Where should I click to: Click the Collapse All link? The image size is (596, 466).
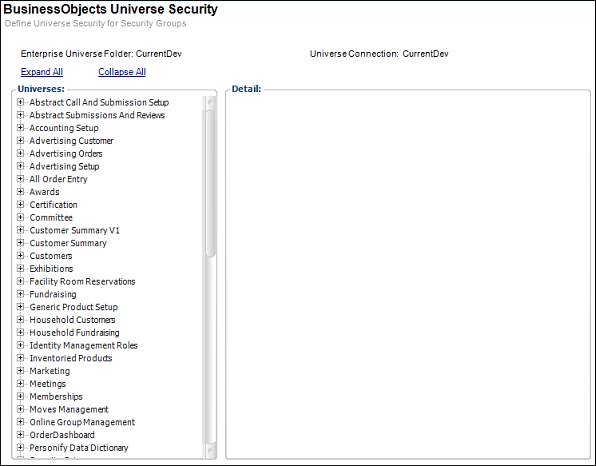(122, 72)
